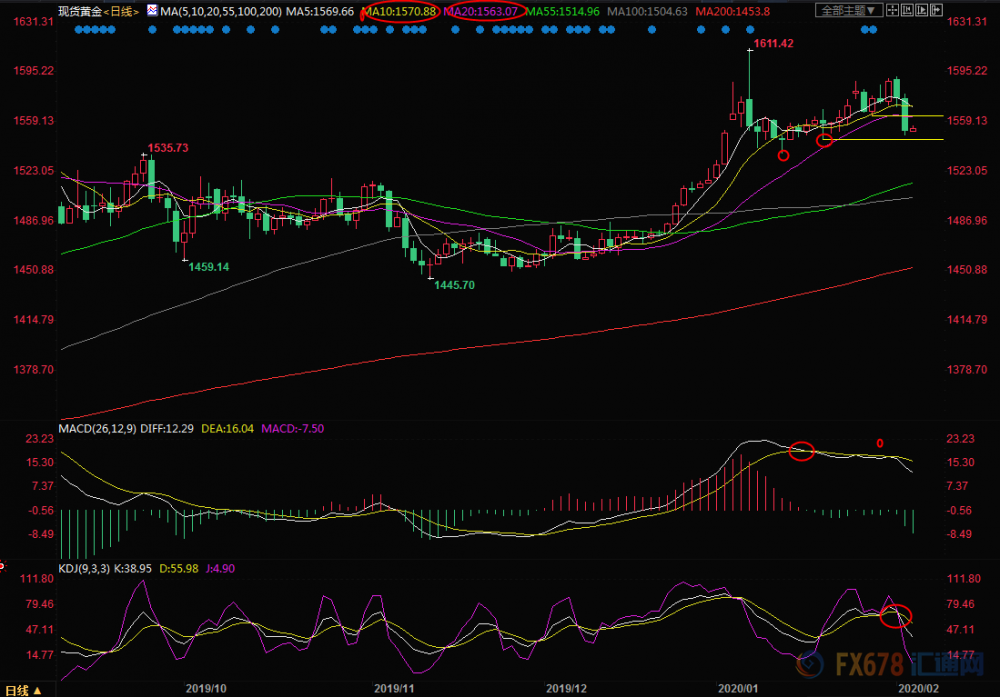1000x697 pixels.
Task: Click the 2020/02 date on the time axis
Action: [918, 689]
